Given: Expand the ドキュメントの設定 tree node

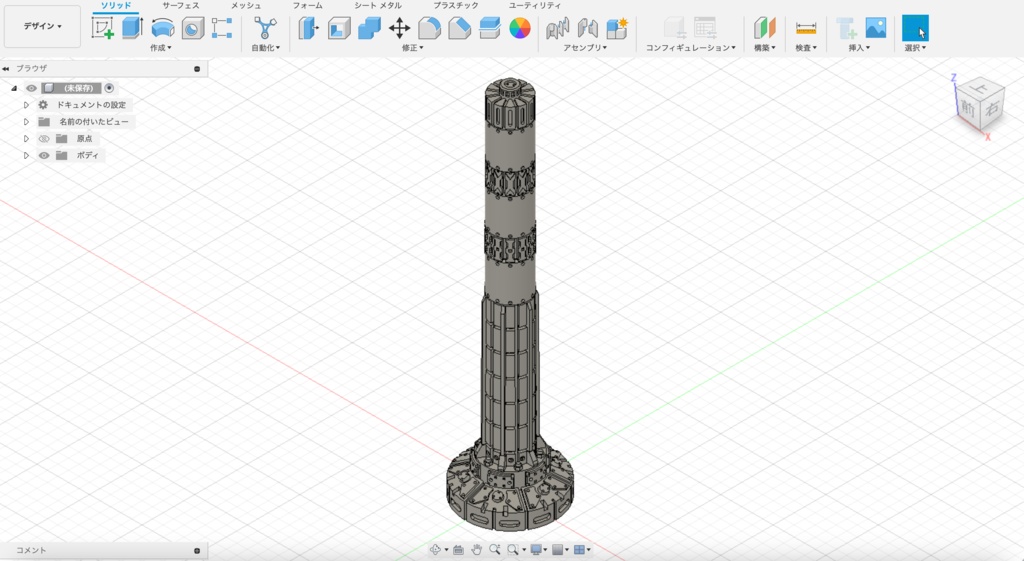Looking at the screenshot, I should [x=26, y=104].
